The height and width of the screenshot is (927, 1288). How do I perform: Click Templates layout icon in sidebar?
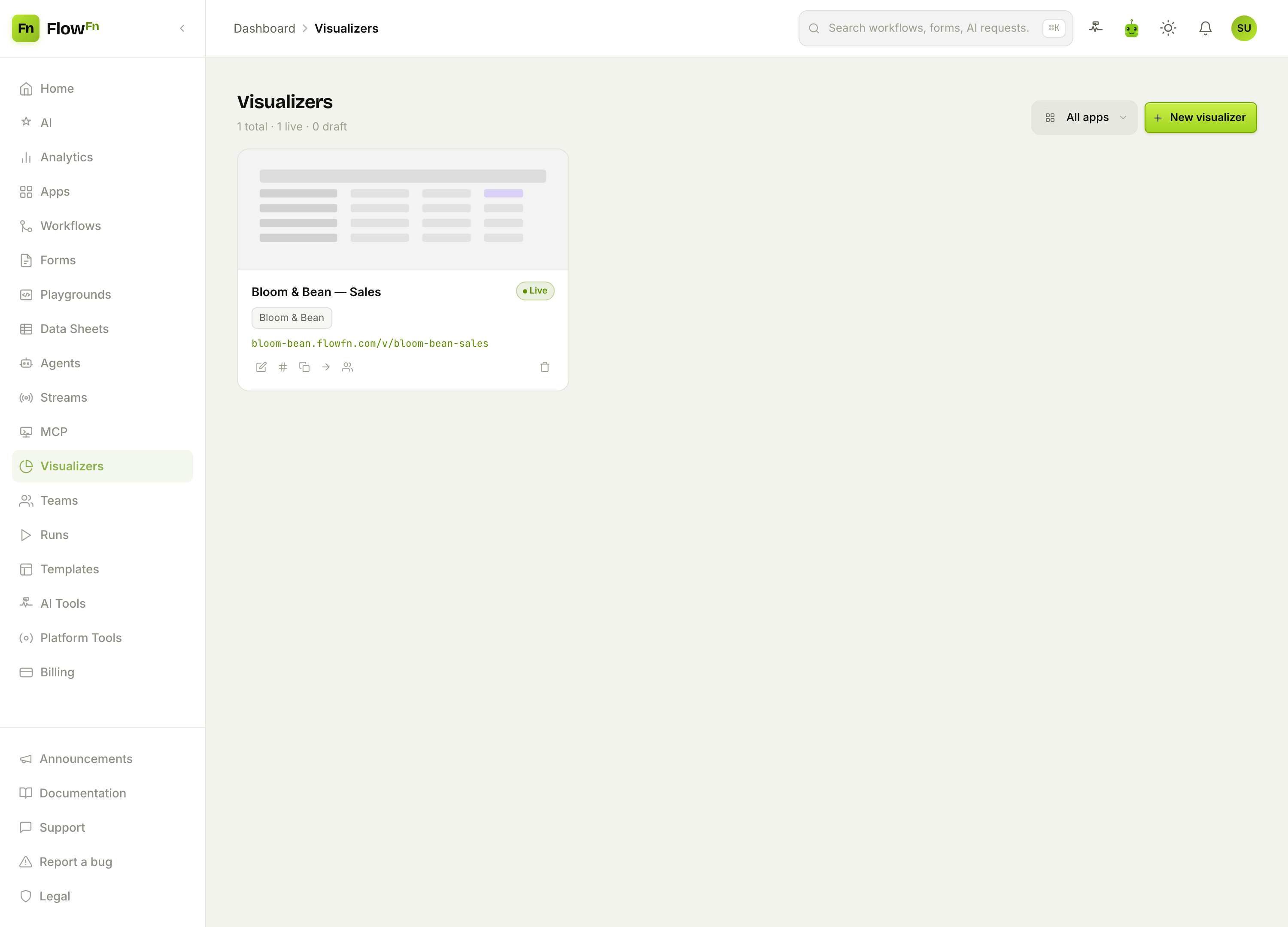point(26,570)
